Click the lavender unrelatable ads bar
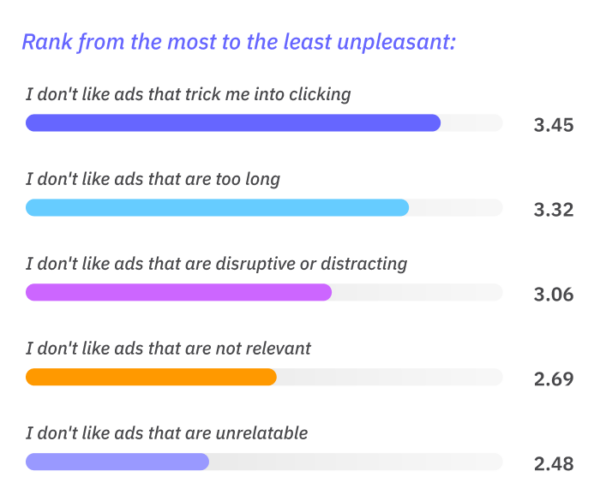The width and height of the screenshot is (600, 501). (117, 462)
